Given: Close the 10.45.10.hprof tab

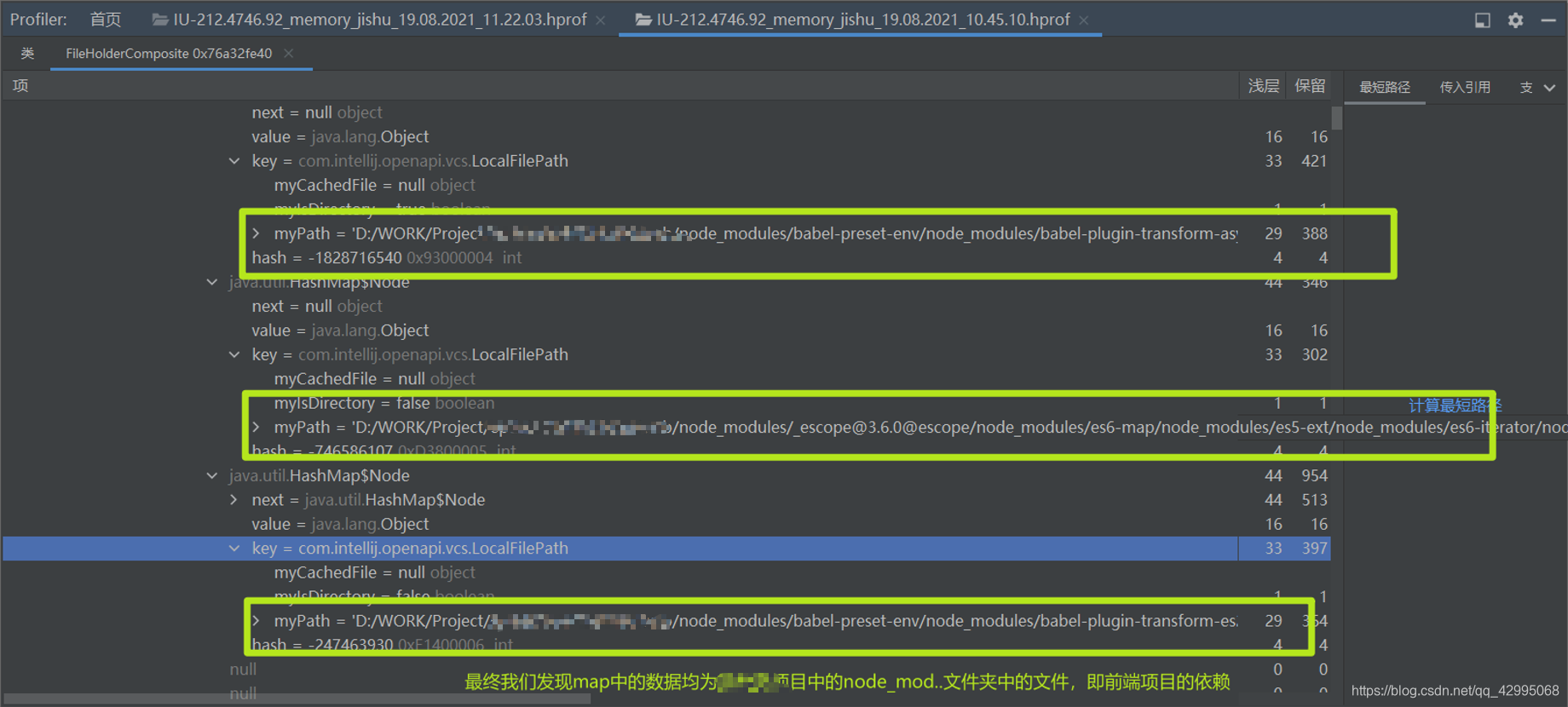Looking at the screenshot, I should click(1084, 20).
